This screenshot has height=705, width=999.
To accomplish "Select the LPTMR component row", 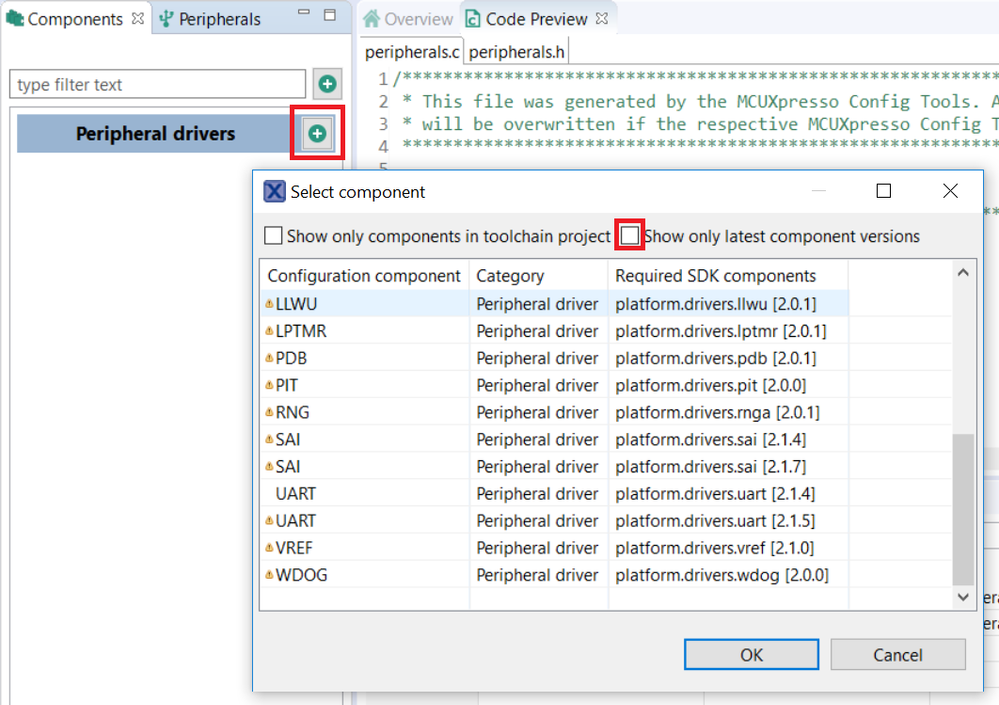I will 554,331.
